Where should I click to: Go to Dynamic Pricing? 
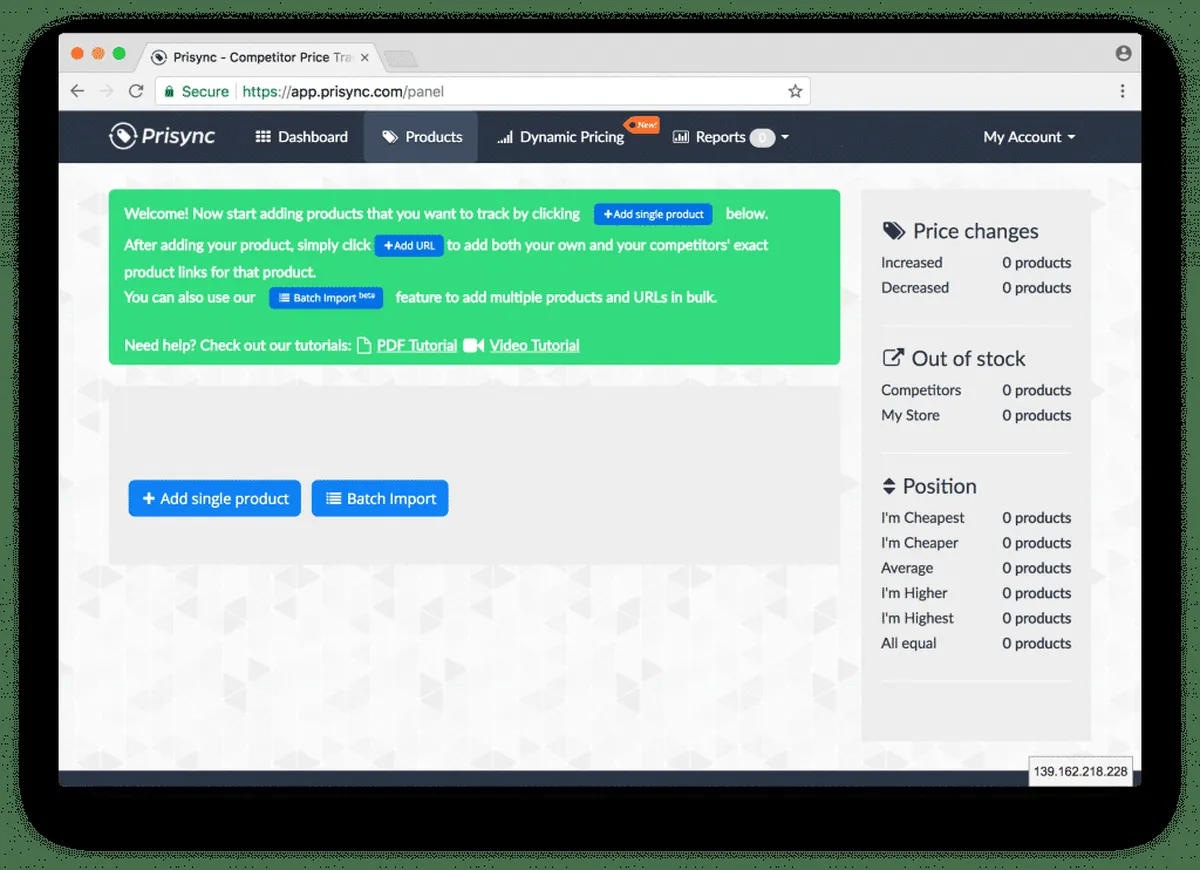[561, 137]
